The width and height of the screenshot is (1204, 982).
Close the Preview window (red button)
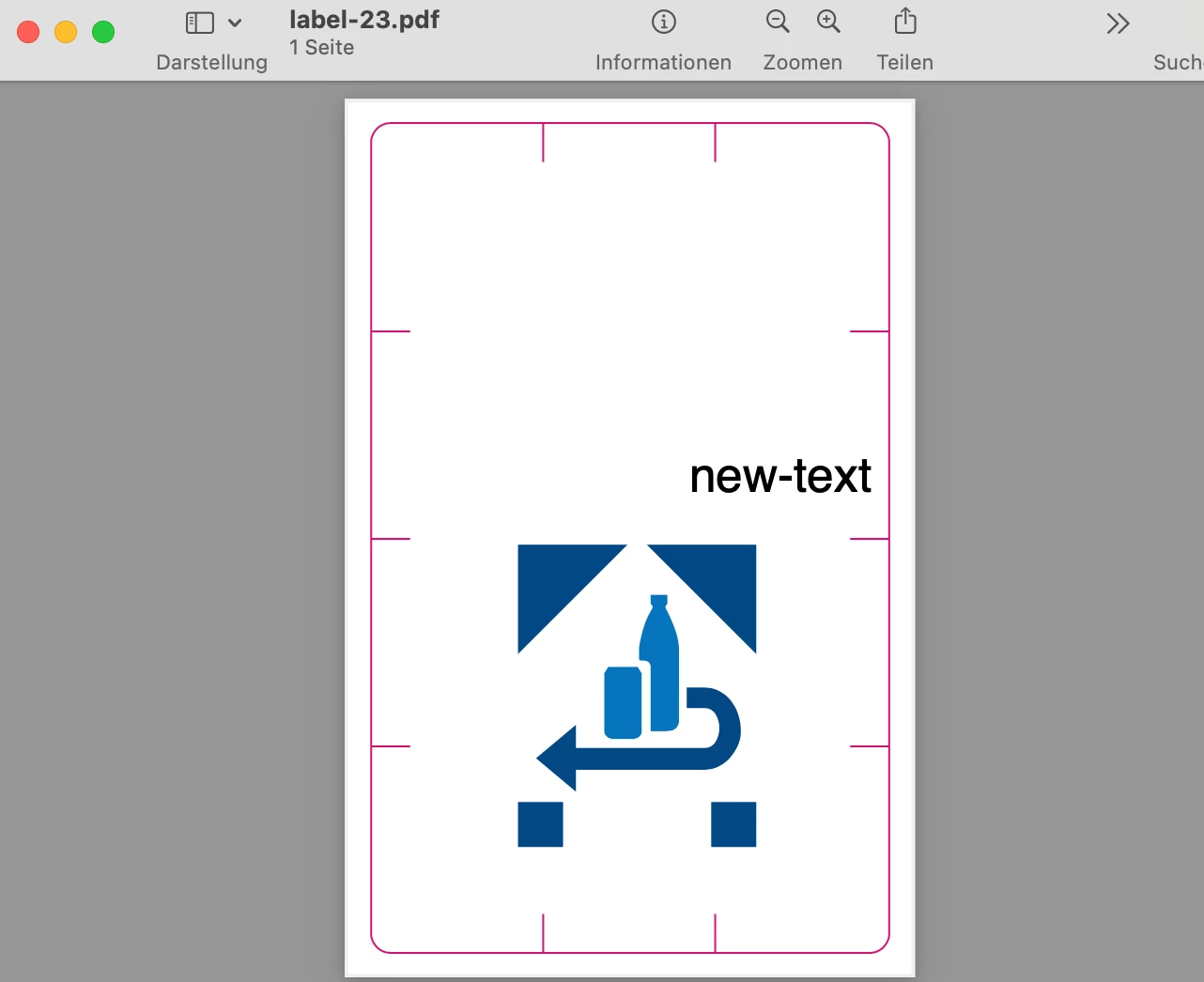[28, 32]
